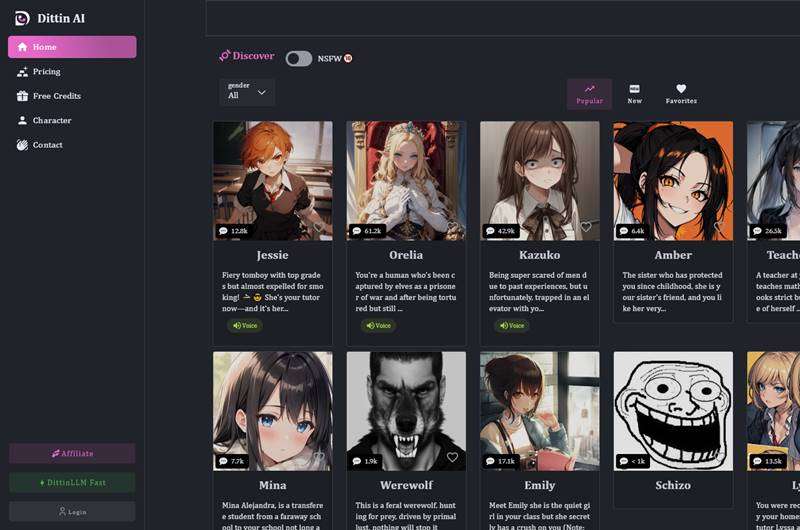Switch to the New tab
Image resolution: width=800 pixels, height=530 pixels.
point(635,94)
